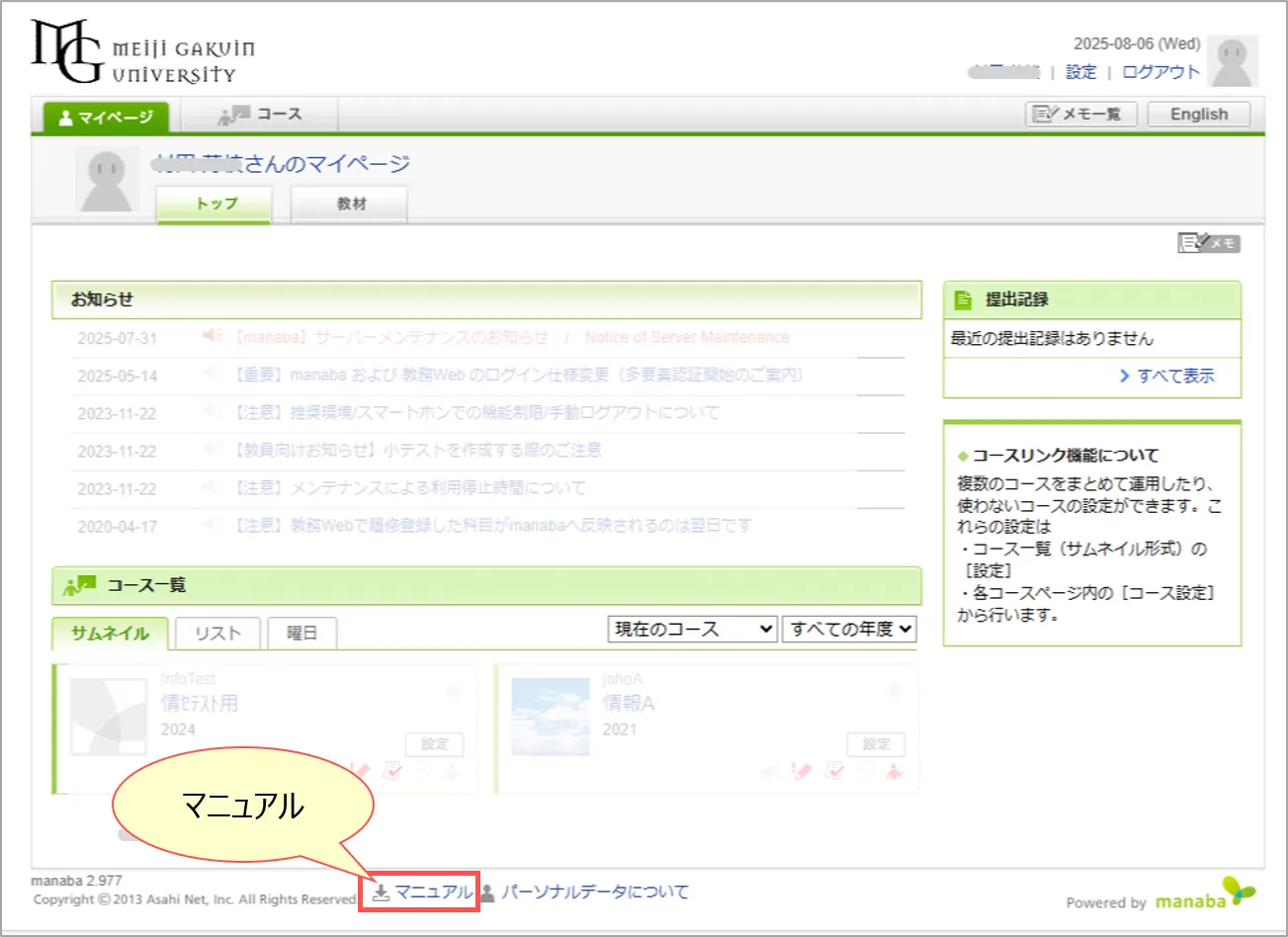The width and height of the screenshot is (1288, 937).
Task: Star the 情セテスト用 course as favorite
Action: [455, 689]
